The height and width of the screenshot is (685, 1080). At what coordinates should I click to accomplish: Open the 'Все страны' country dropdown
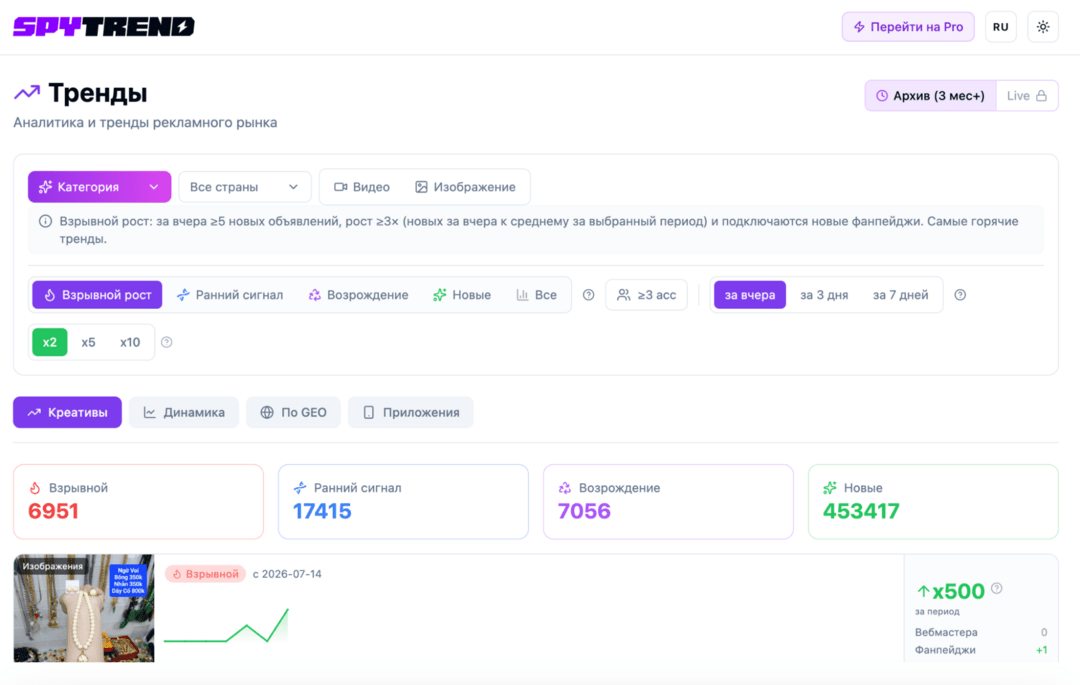pos(245,187)
